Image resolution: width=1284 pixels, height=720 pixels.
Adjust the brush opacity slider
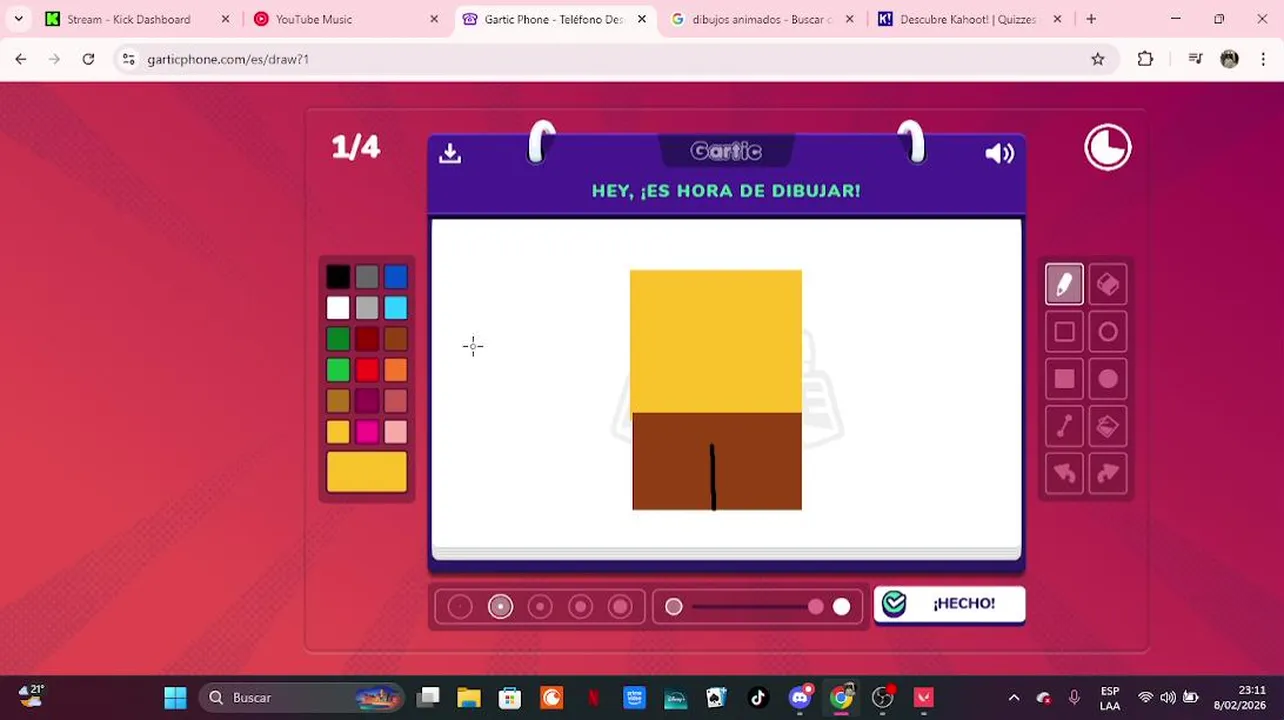click(x=757, y=607)
